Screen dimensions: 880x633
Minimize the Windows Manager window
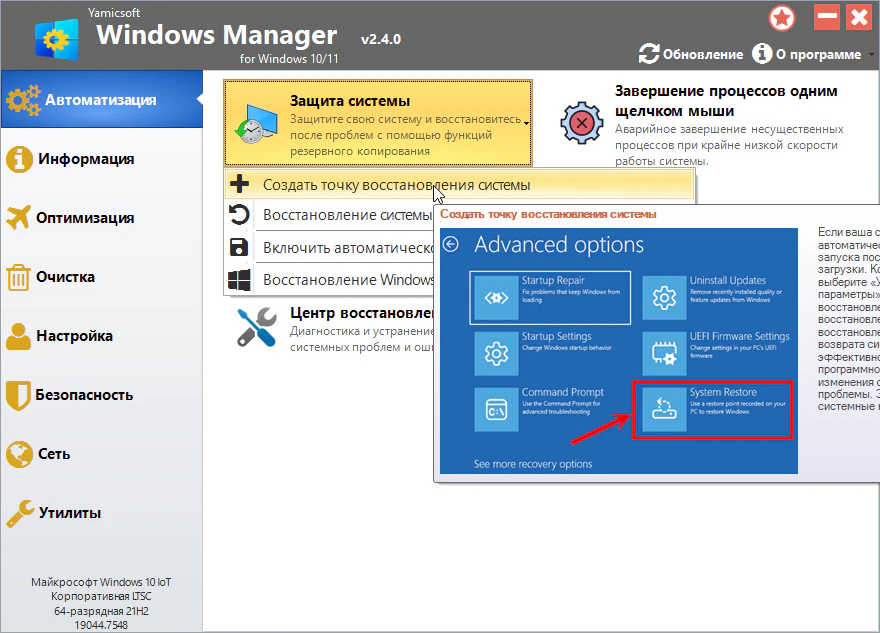827,18
